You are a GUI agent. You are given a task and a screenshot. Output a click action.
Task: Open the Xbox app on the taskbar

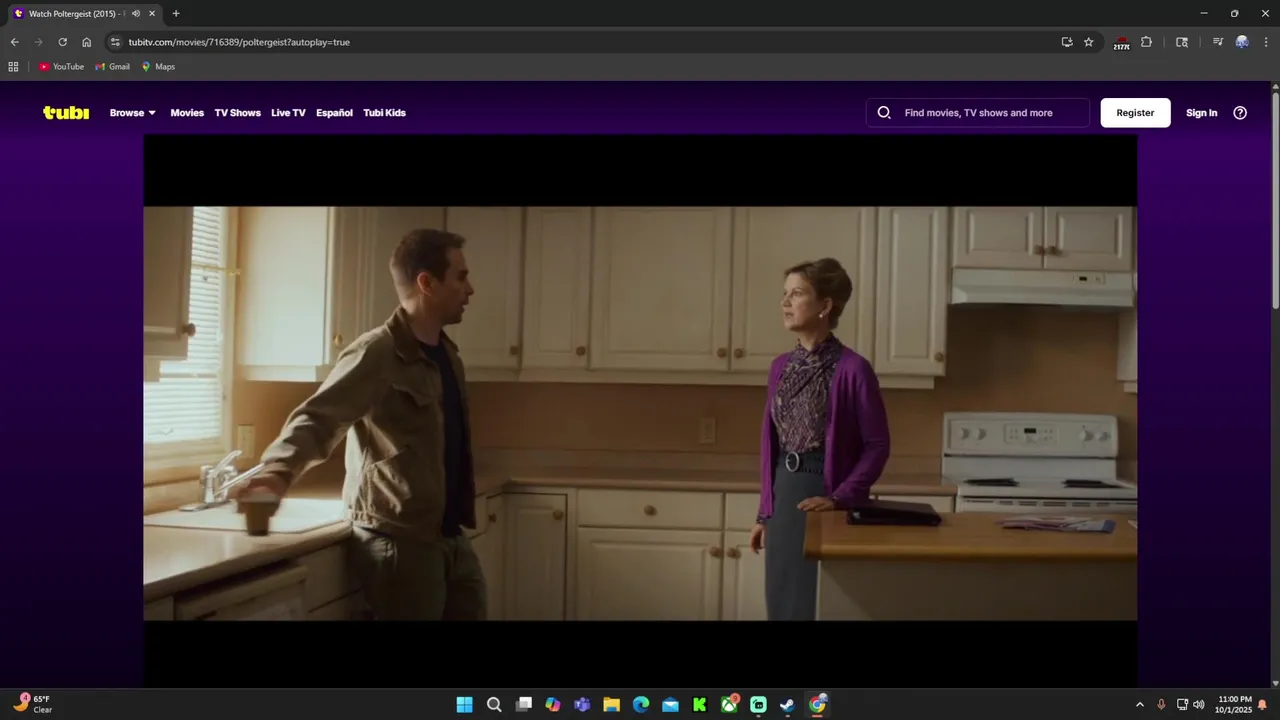coord(729,705)
